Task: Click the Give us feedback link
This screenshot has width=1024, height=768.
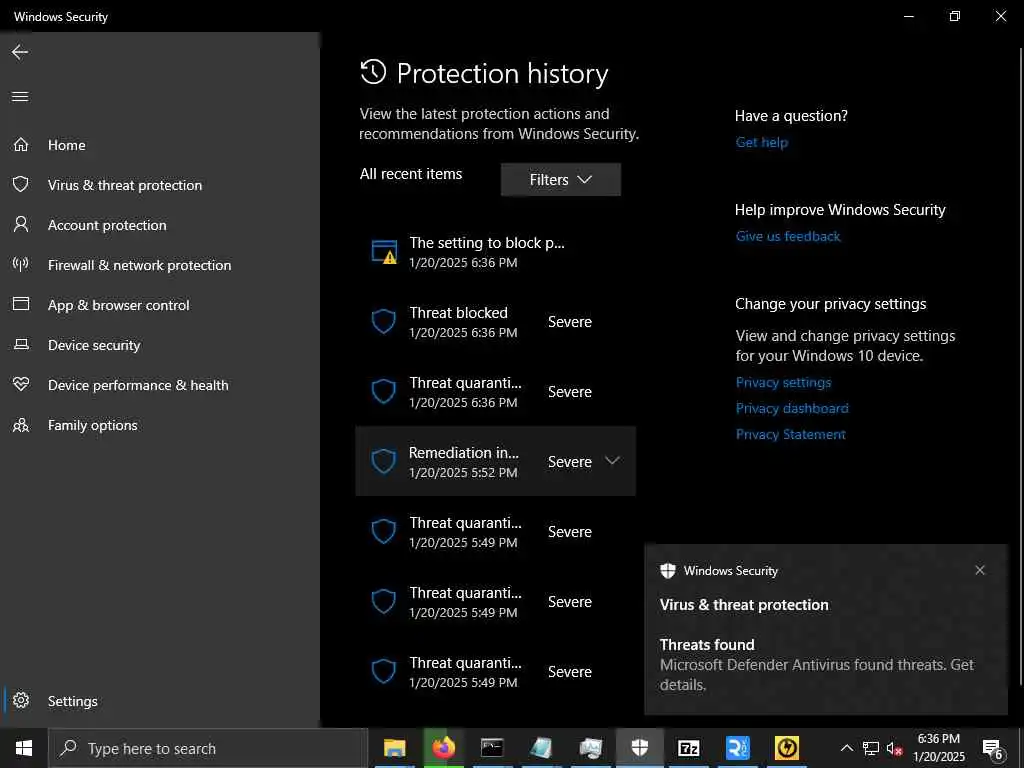Action: [788, 236]
